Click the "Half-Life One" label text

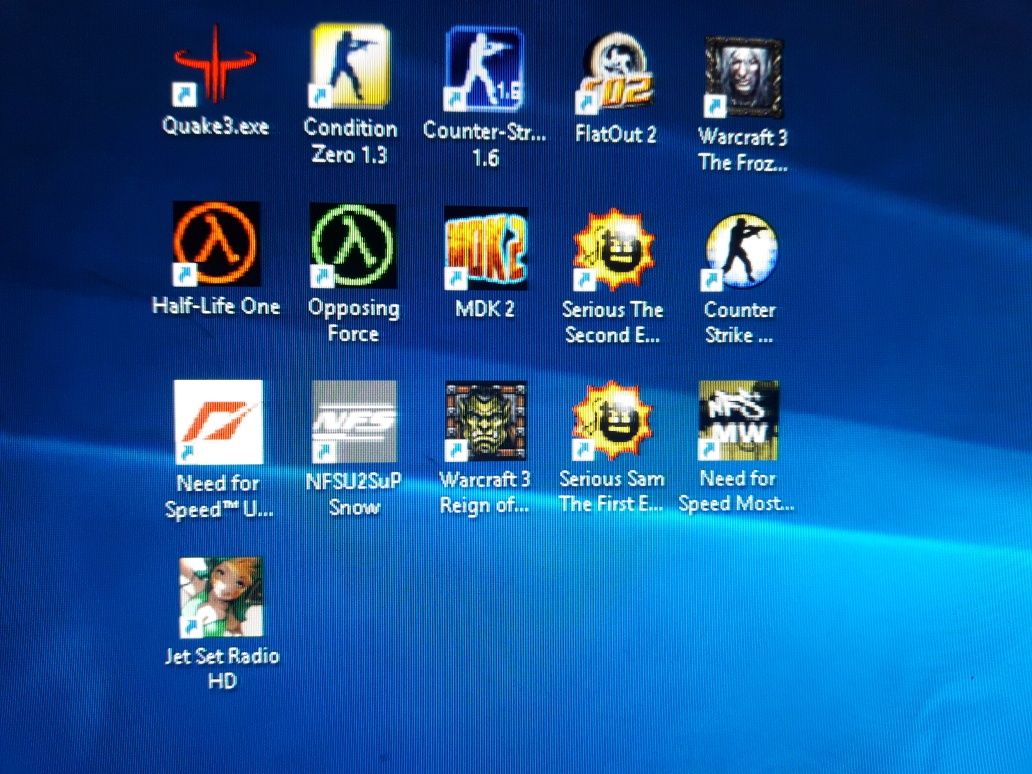[216, 306]
